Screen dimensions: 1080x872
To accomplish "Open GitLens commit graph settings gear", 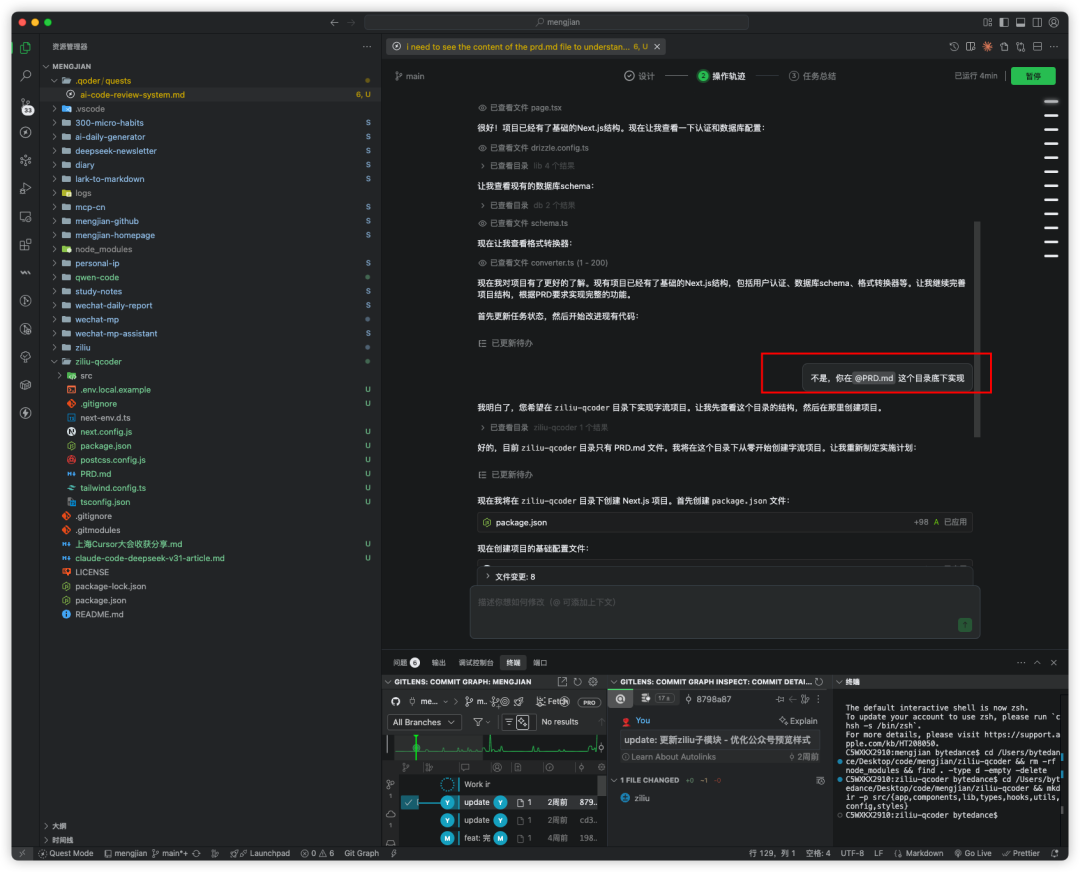I will click(x=592, y=682).
